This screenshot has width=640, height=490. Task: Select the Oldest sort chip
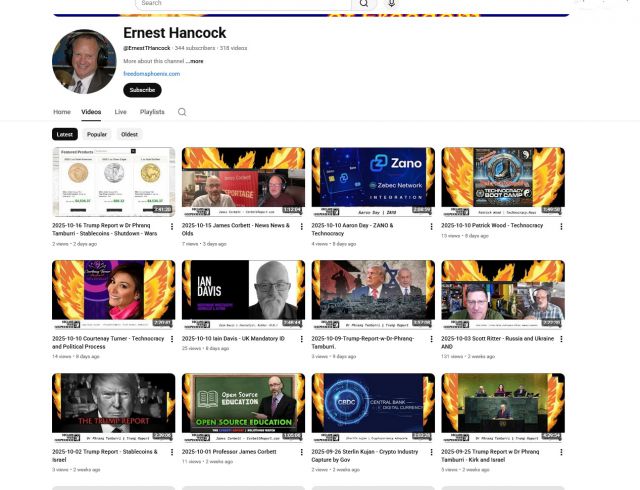pos(129,134)
